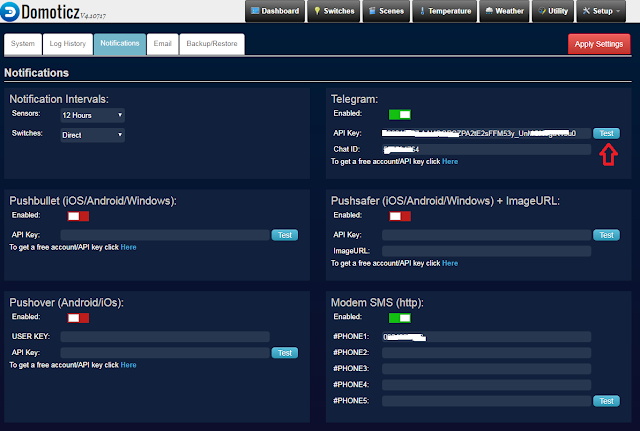
Task: Click the Pushover USER KEY field
Action: point(165,336)
